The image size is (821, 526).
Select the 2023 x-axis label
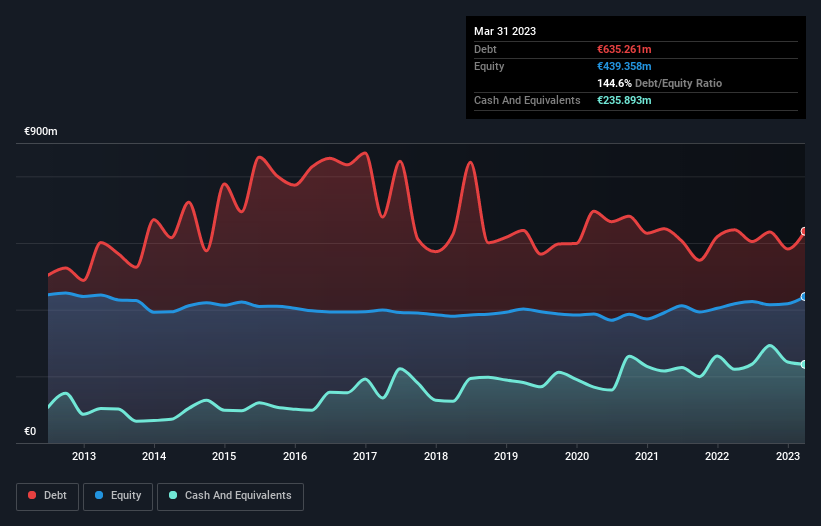[x=787, y=456]
